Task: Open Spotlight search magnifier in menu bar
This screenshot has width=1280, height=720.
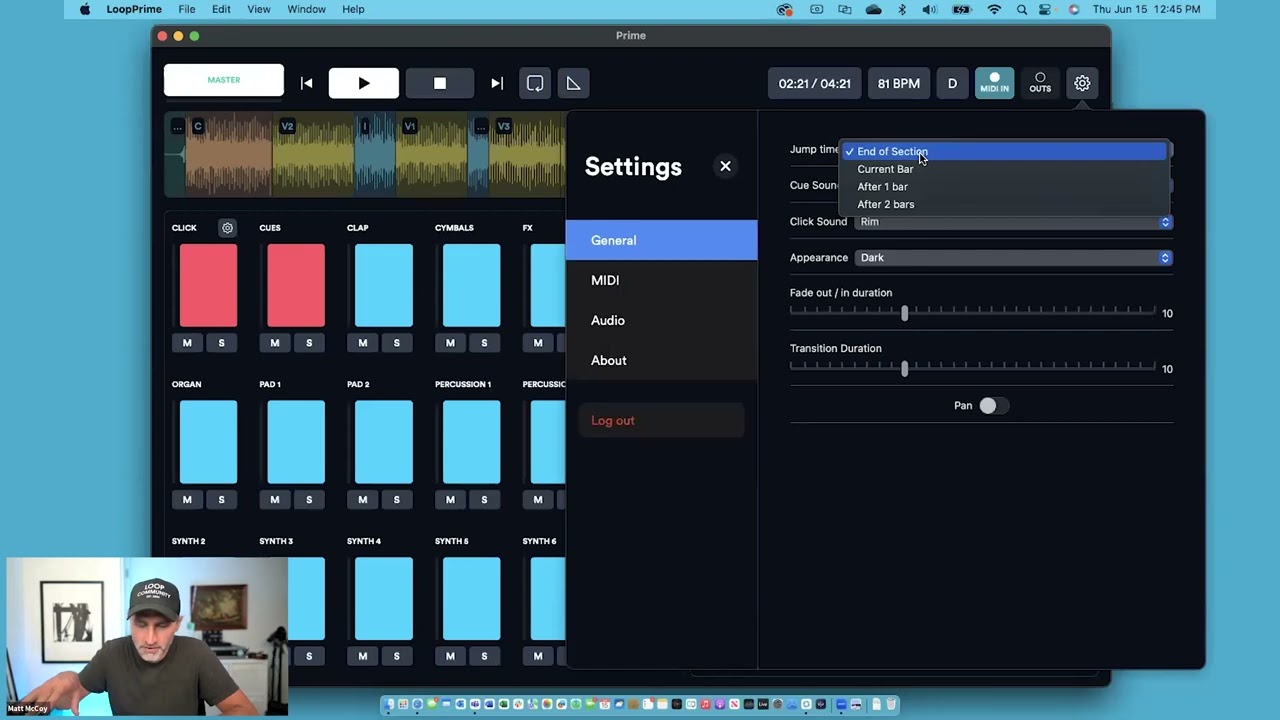Action: 1022,9
